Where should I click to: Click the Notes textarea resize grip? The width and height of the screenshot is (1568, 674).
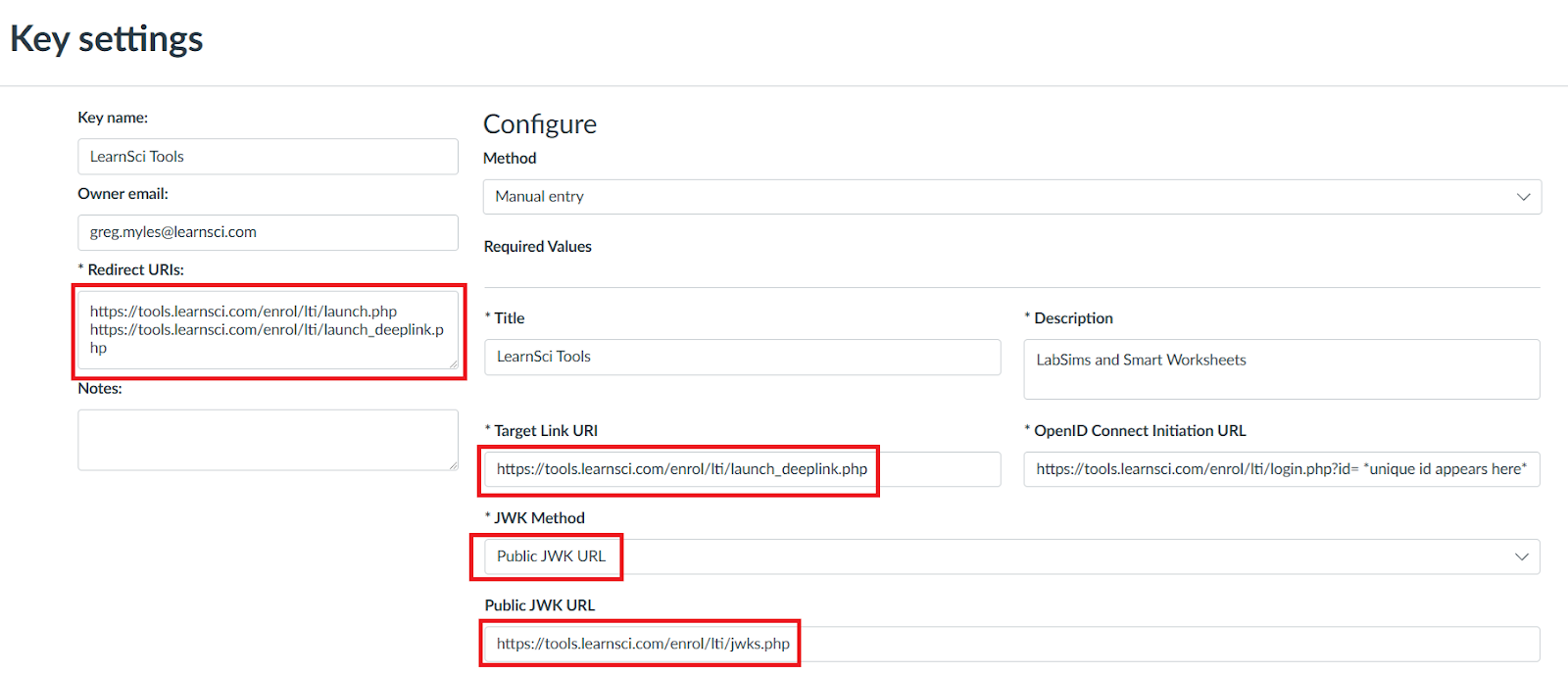pyautogui.click(x=453, y=465)
